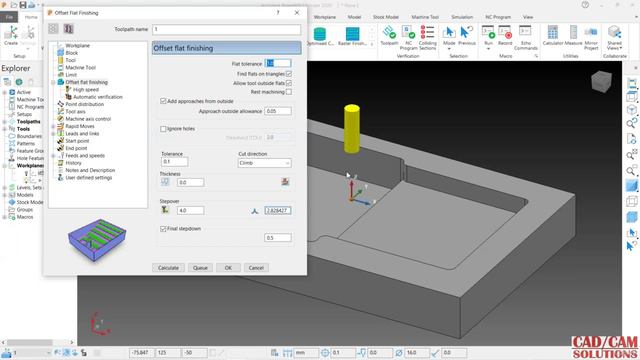This screenshot has height=360, width=640.
Task: Click the Stepover value field
Action: [x=191, y=210]
